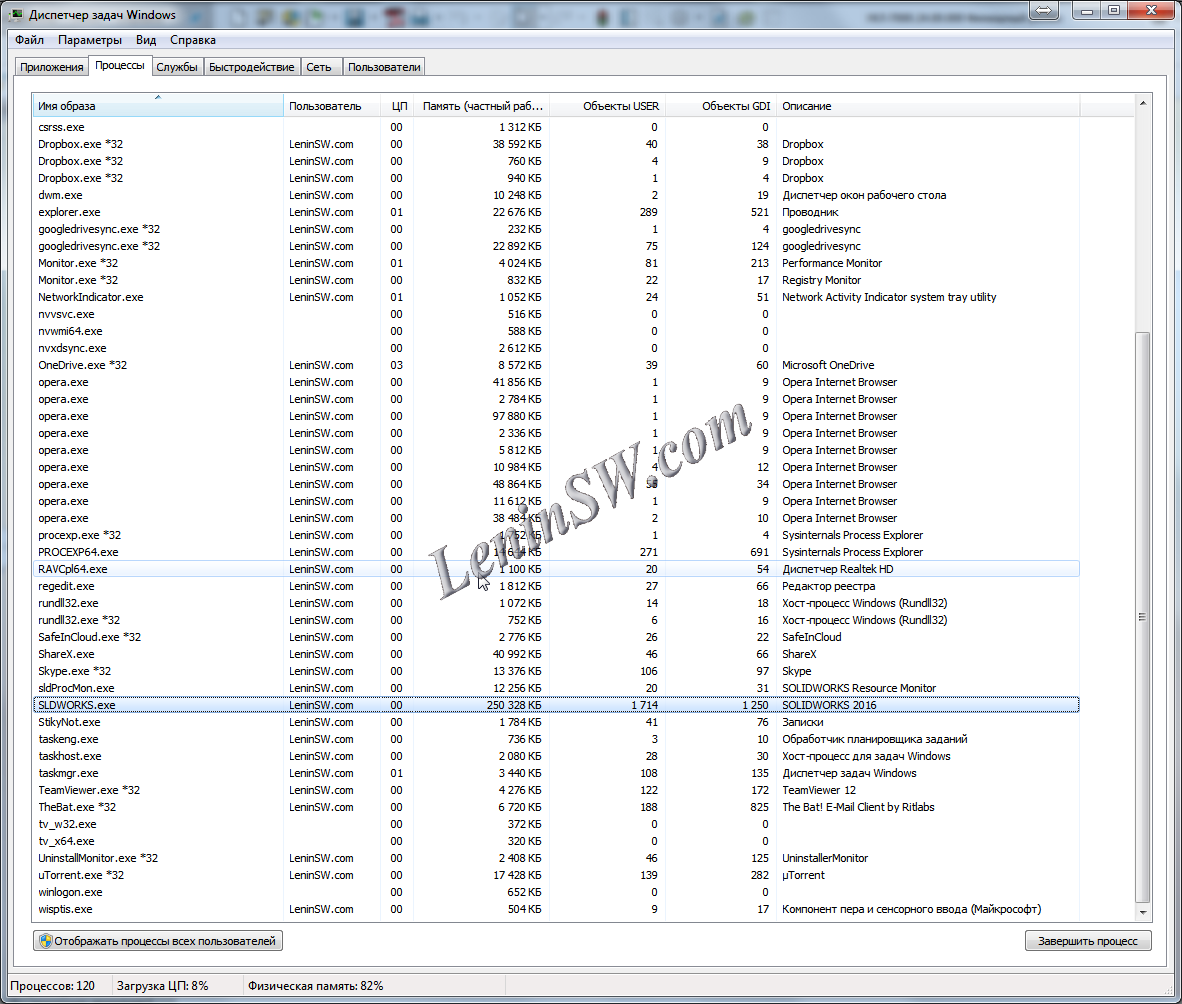The height and width of the screenshot is (1004, 1182).
Task: Switch to the Службы tab
Action: pyautogui.click(x=178, y=65)
